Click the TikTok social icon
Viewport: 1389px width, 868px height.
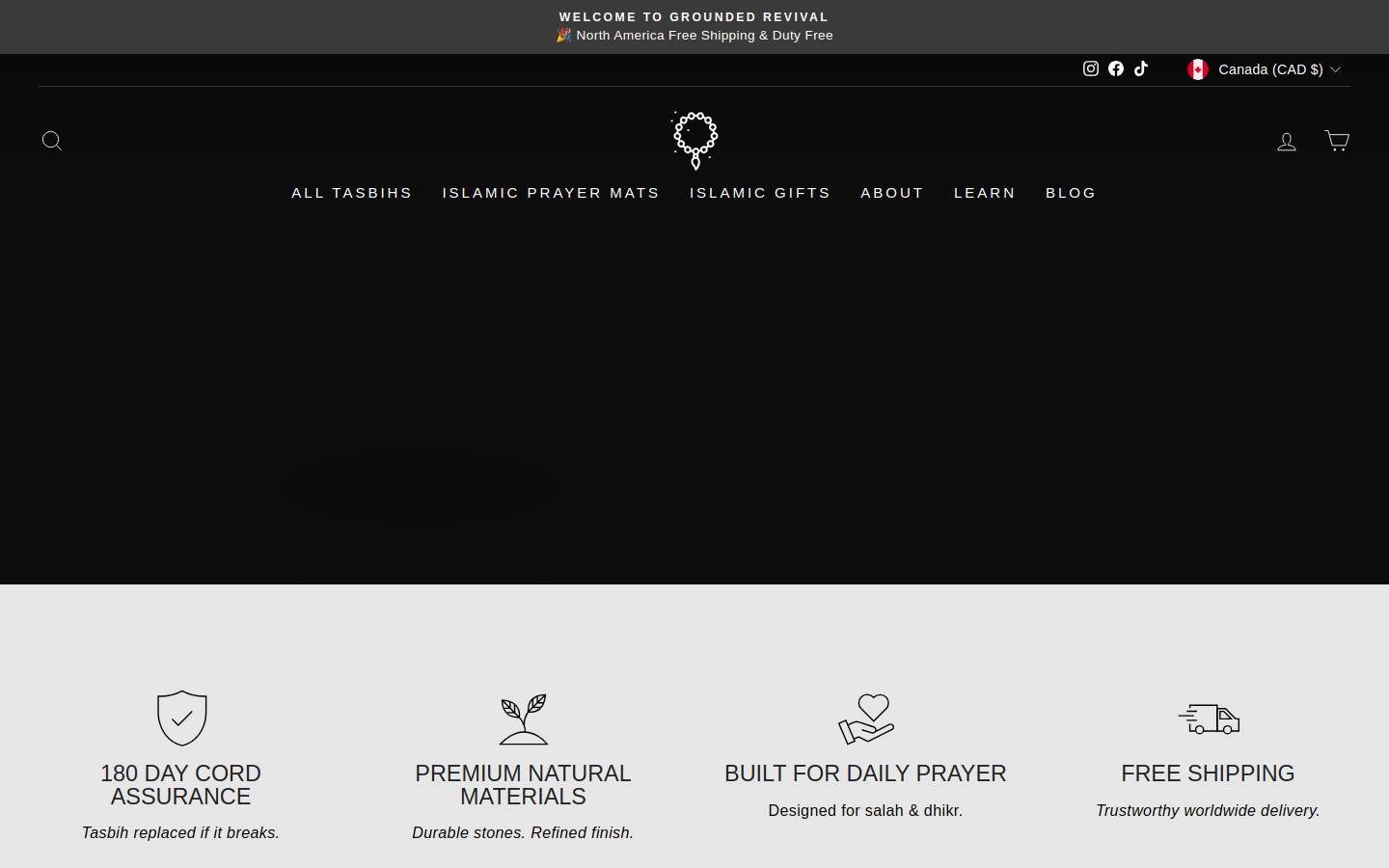[x=1141, y=68]
